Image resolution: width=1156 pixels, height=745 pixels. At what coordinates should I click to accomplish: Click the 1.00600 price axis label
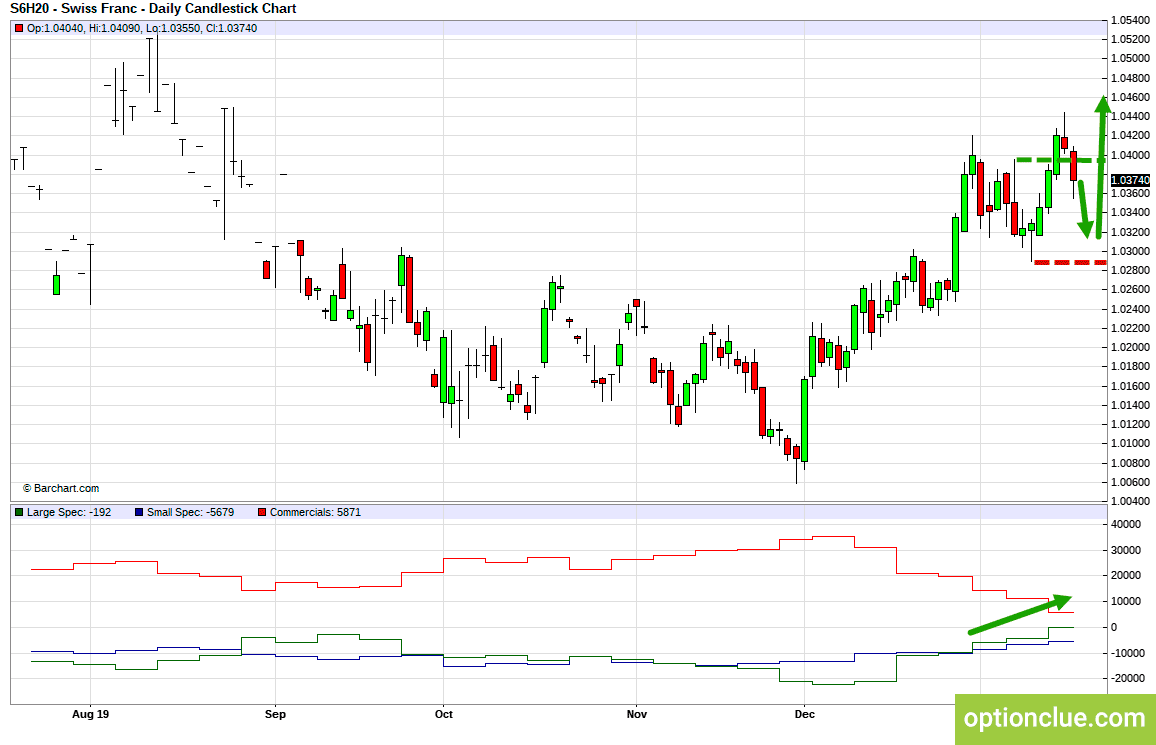[1130, 482]
